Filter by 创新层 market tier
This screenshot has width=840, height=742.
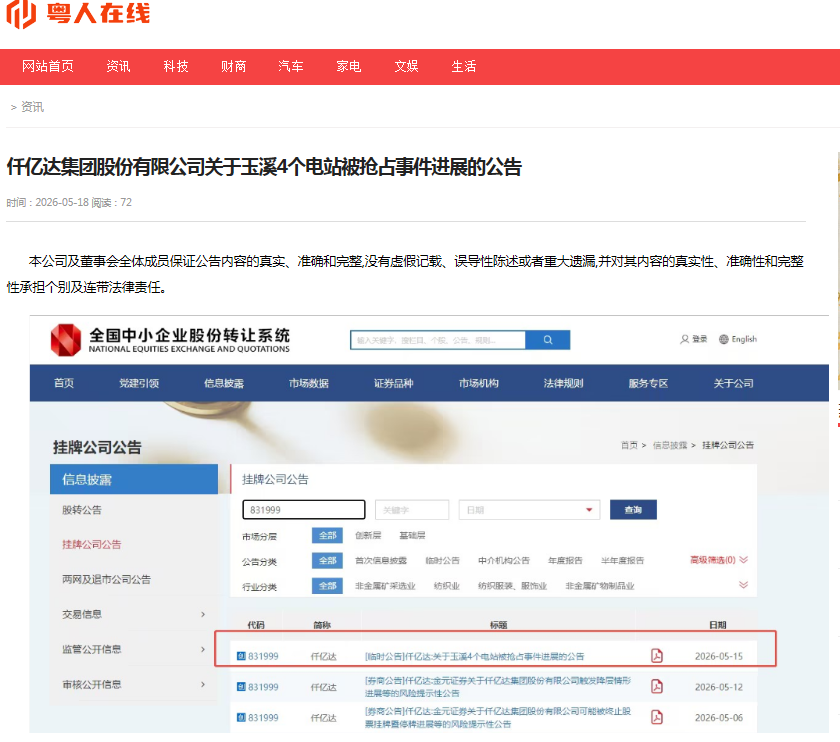click(368, 535)
